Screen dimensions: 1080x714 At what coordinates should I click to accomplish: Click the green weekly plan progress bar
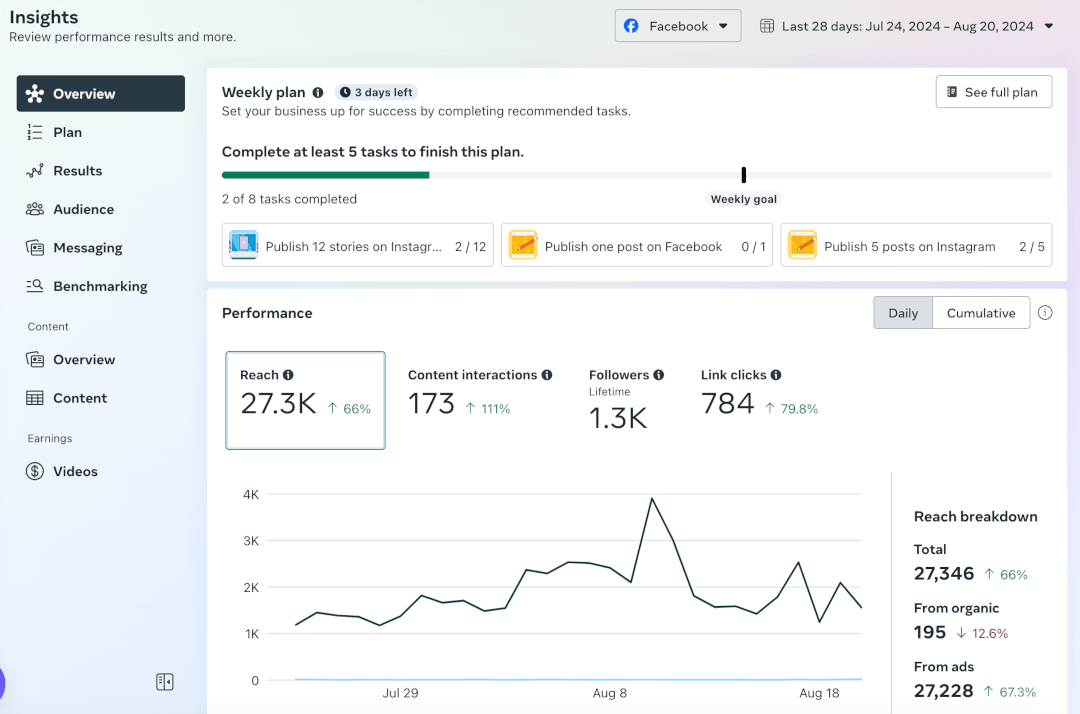pyautogui.click(x=325, y=176)
